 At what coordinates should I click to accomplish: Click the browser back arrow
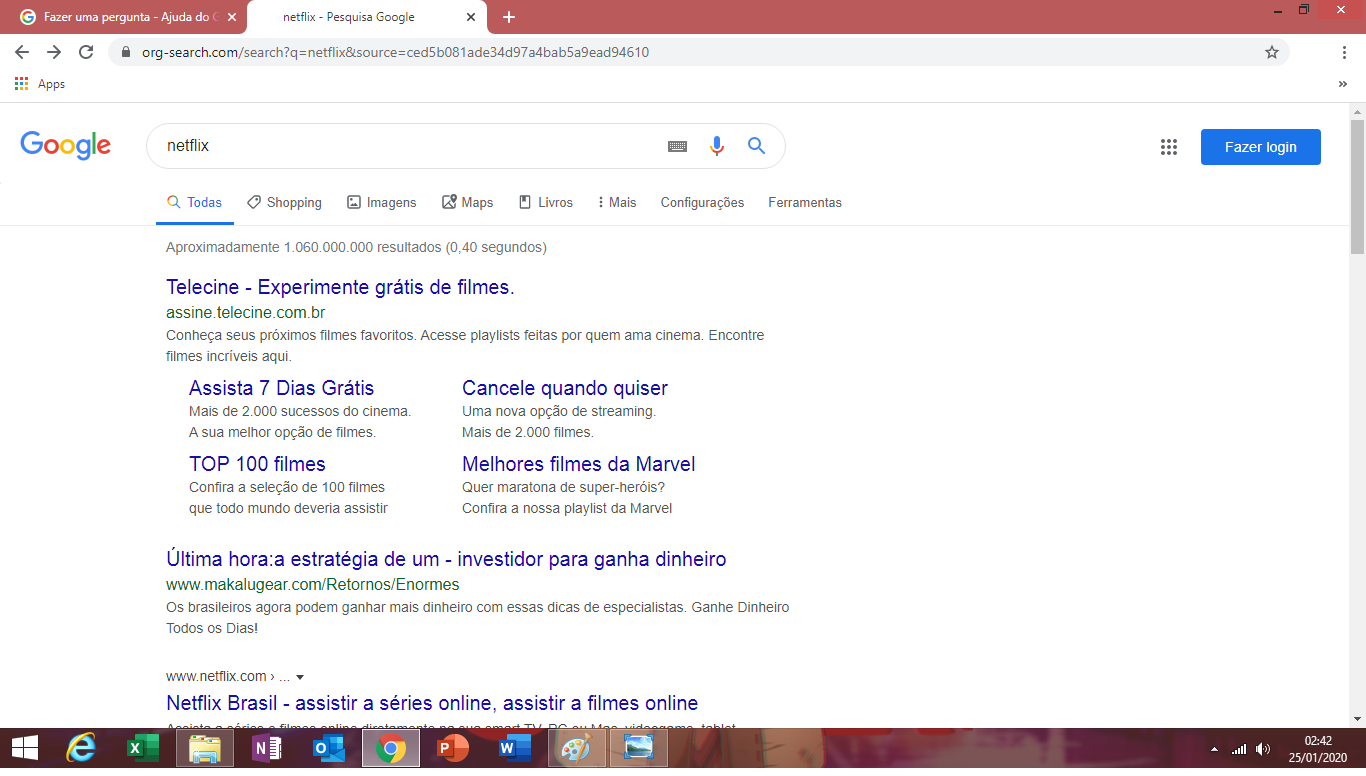(x=22, y=52)
